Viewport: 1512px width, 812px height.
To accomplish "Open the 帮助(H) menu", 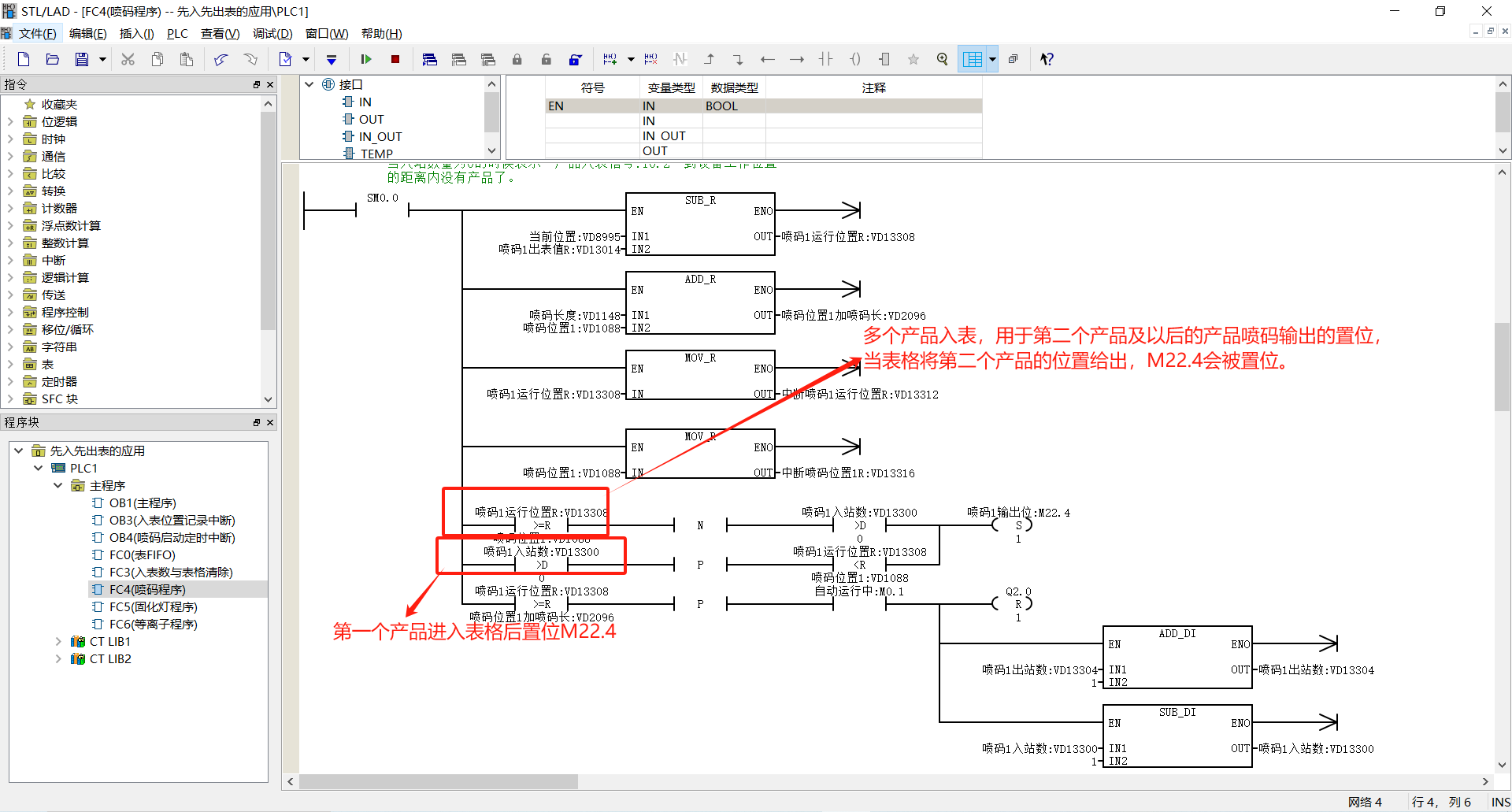I will [381, 33].
